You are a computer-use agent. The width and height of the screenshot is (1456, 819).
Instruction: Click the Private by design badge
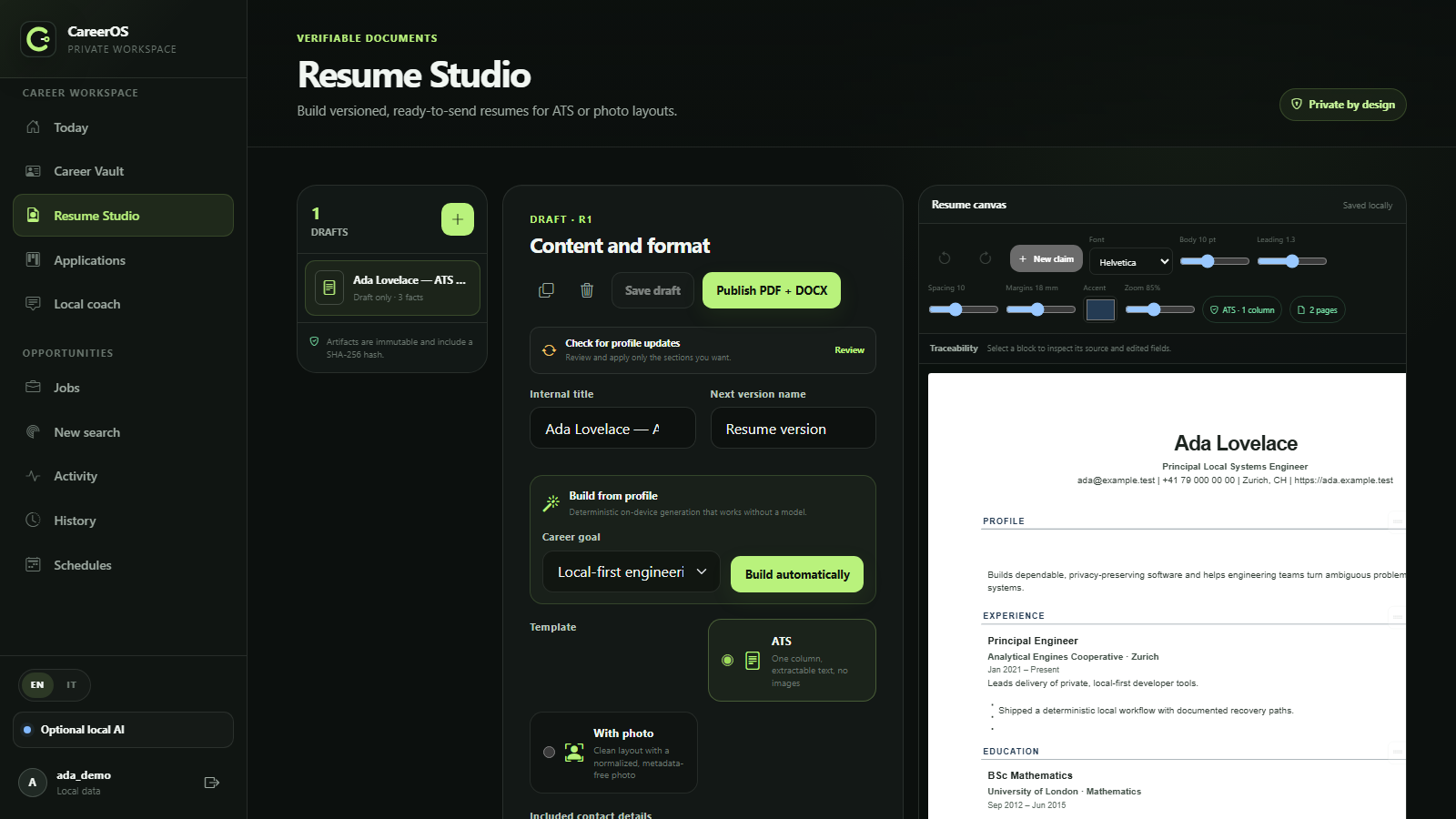pos(1343,105)
